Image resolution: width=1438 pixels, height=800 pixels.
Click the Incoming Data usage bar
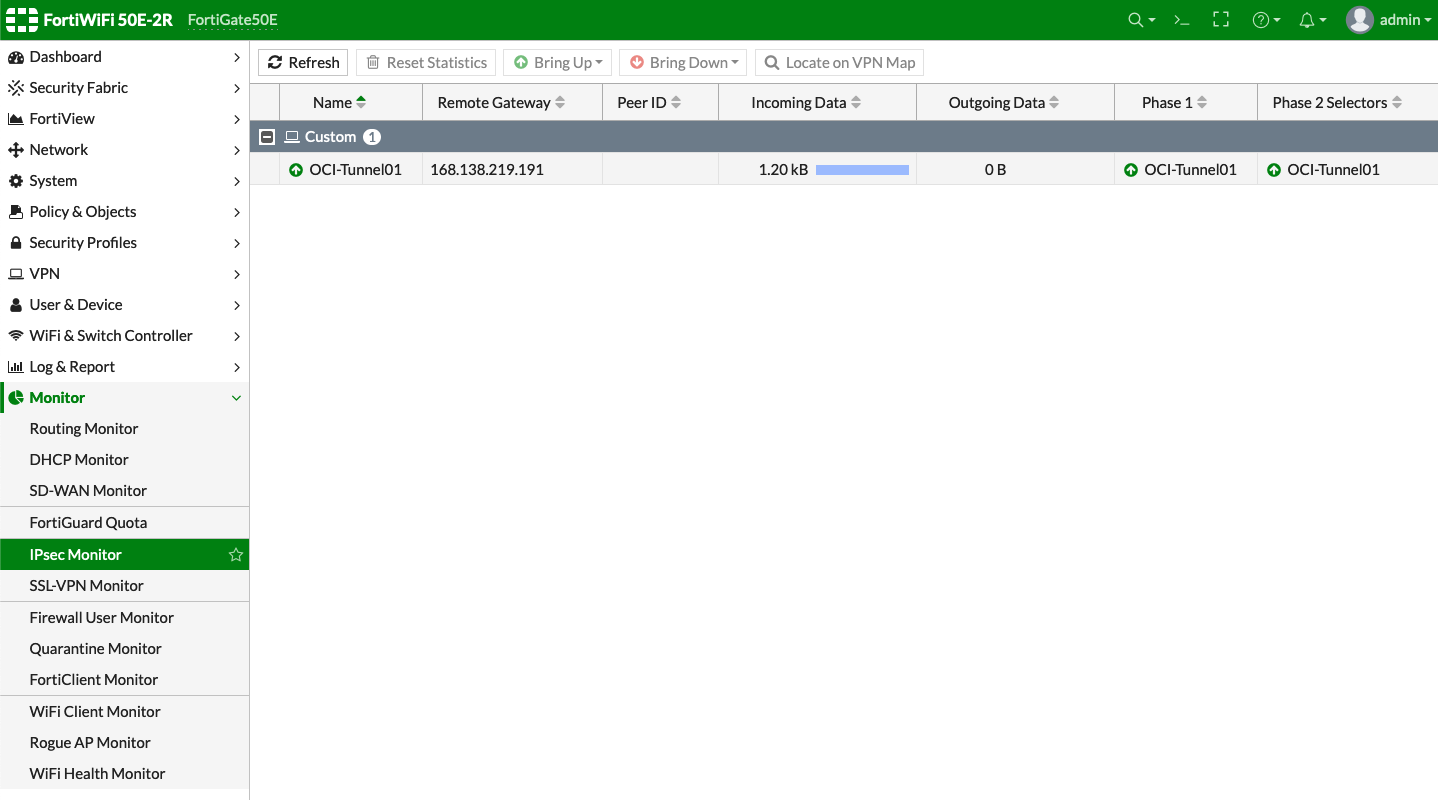tap(862, 169)
